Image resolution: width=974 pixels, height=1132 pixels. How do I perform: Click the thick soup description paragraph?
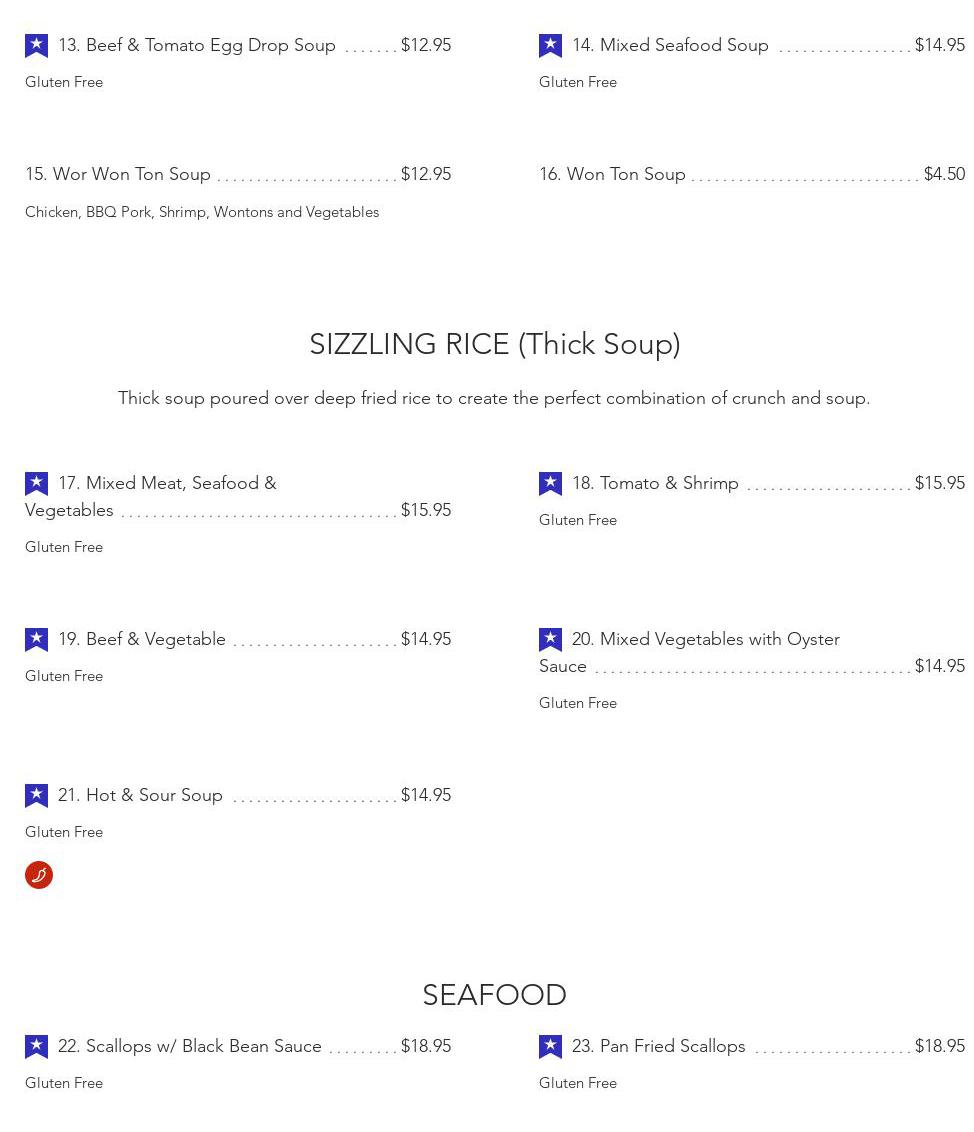click(x=494, y=399)
